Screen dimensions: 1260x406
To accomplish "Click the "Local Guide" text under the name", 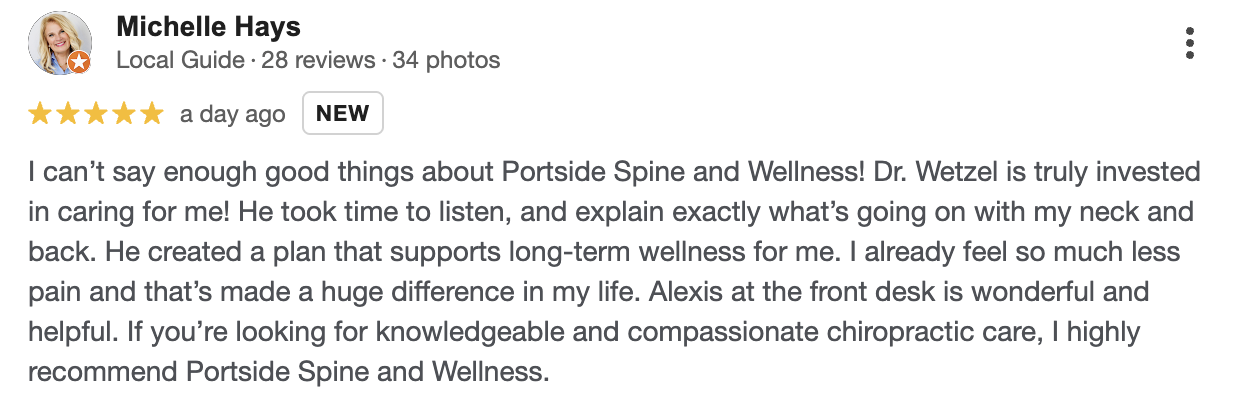I will (180, 60).
